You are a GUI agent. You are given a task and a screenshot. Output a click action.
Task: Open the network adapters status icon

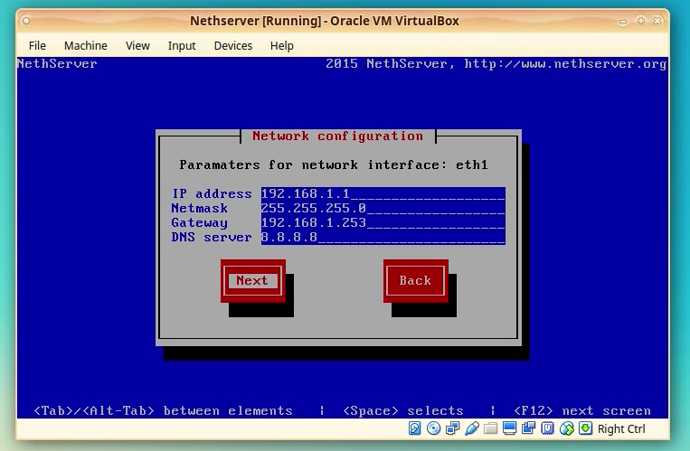(x=452, y=428)
